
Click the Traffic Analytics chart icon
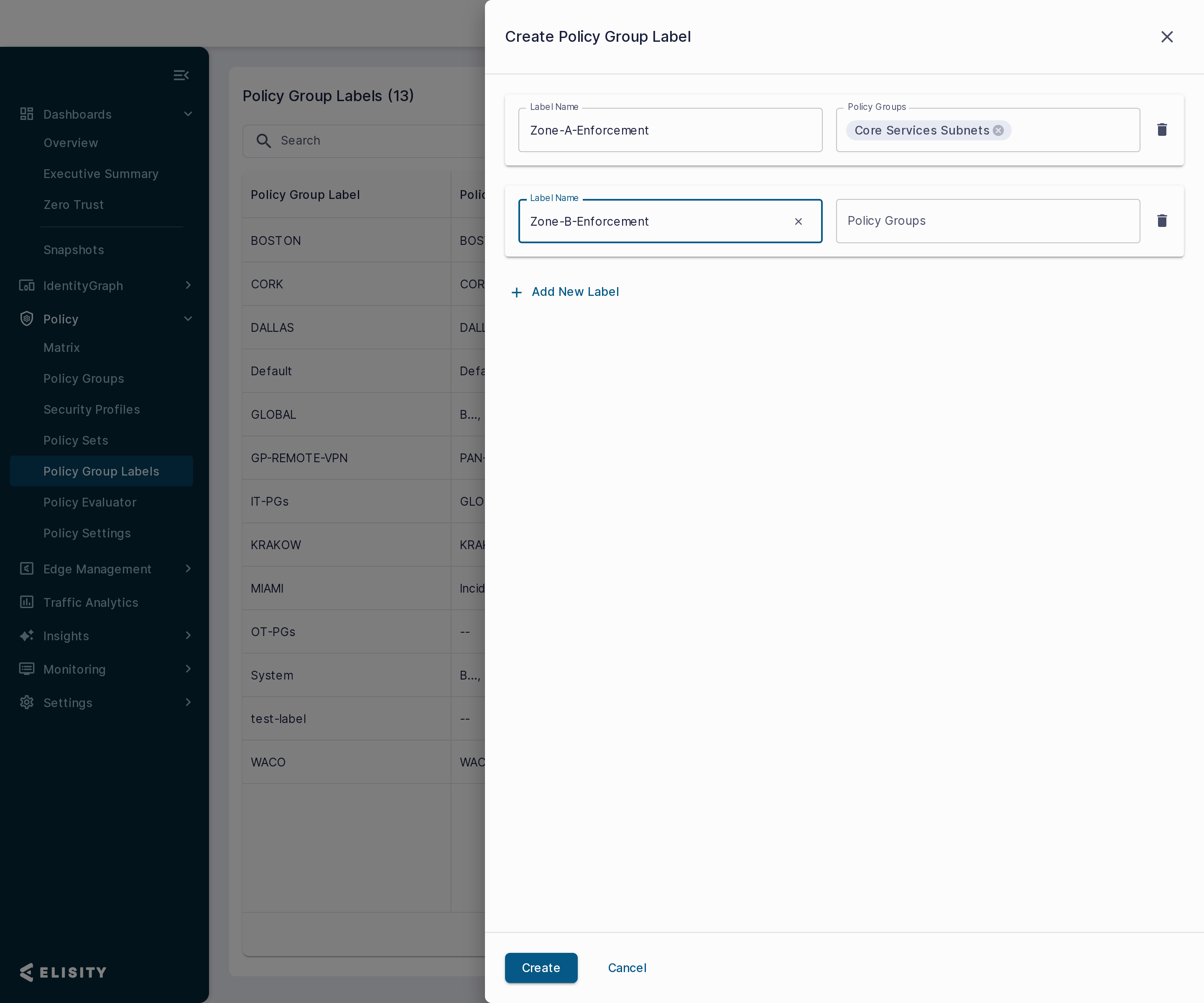[x=26, y=602]
